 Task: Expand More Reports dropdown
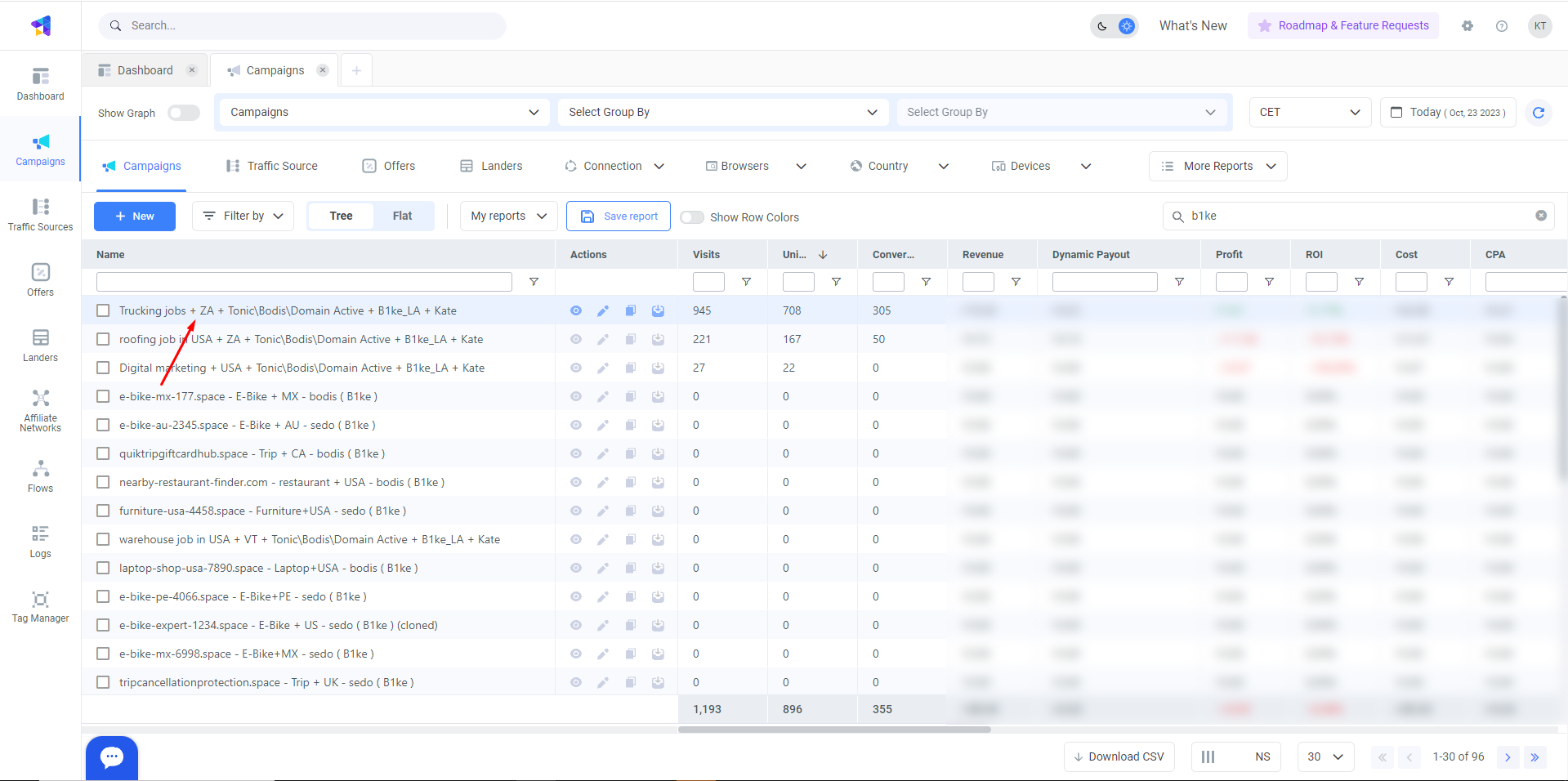1217,166
